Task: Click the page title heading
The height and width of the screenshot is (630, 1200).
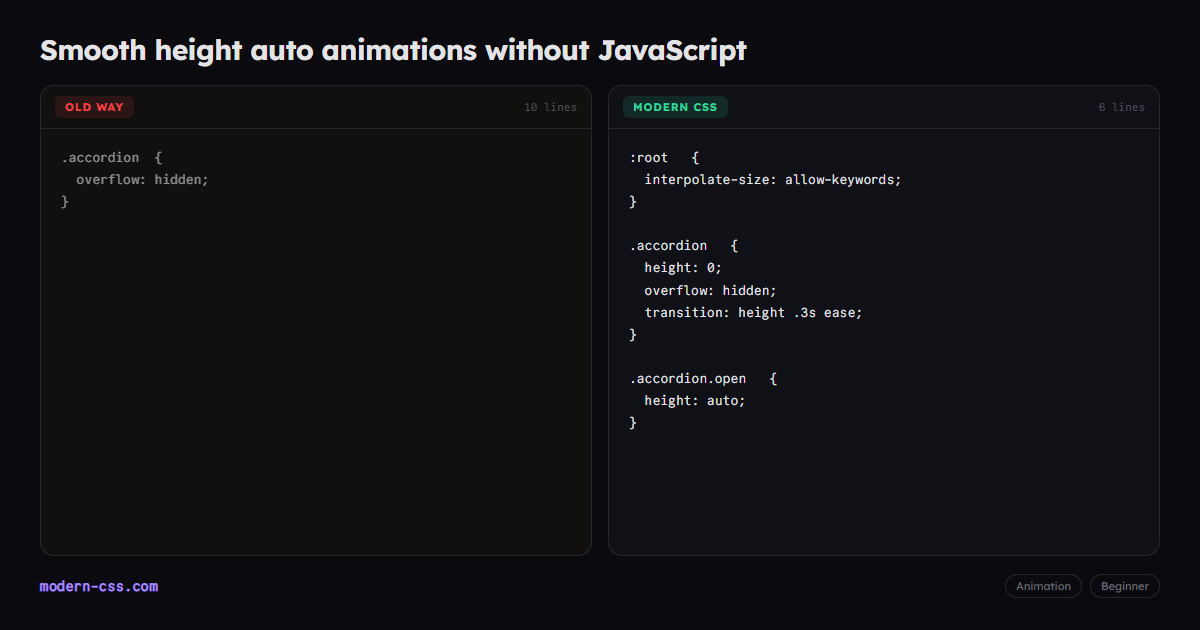Action: (393, 50)
